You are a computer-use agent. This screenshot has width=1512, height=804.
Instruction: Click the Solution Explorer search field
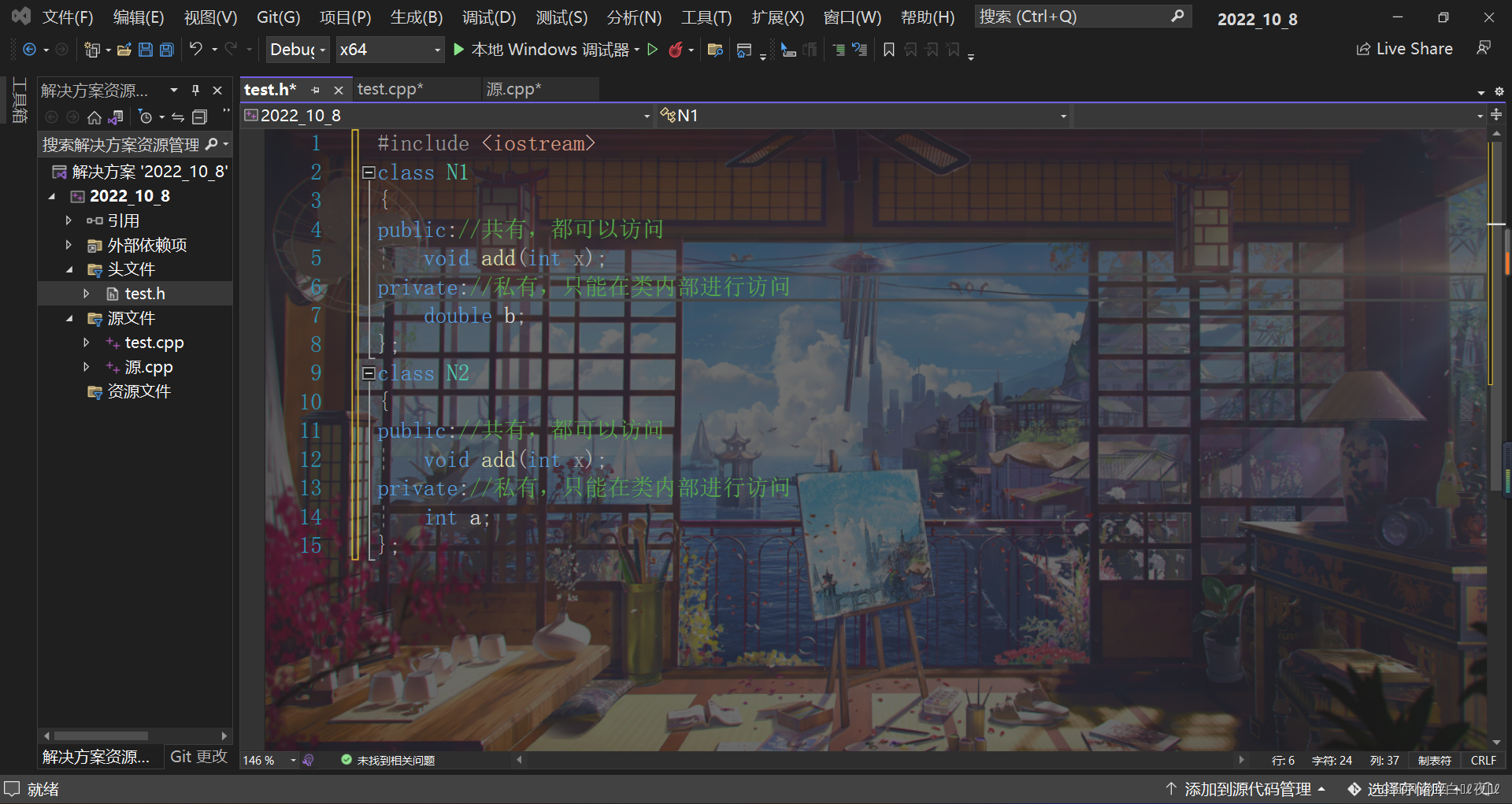pyautogui.click(x=122, y=145)
